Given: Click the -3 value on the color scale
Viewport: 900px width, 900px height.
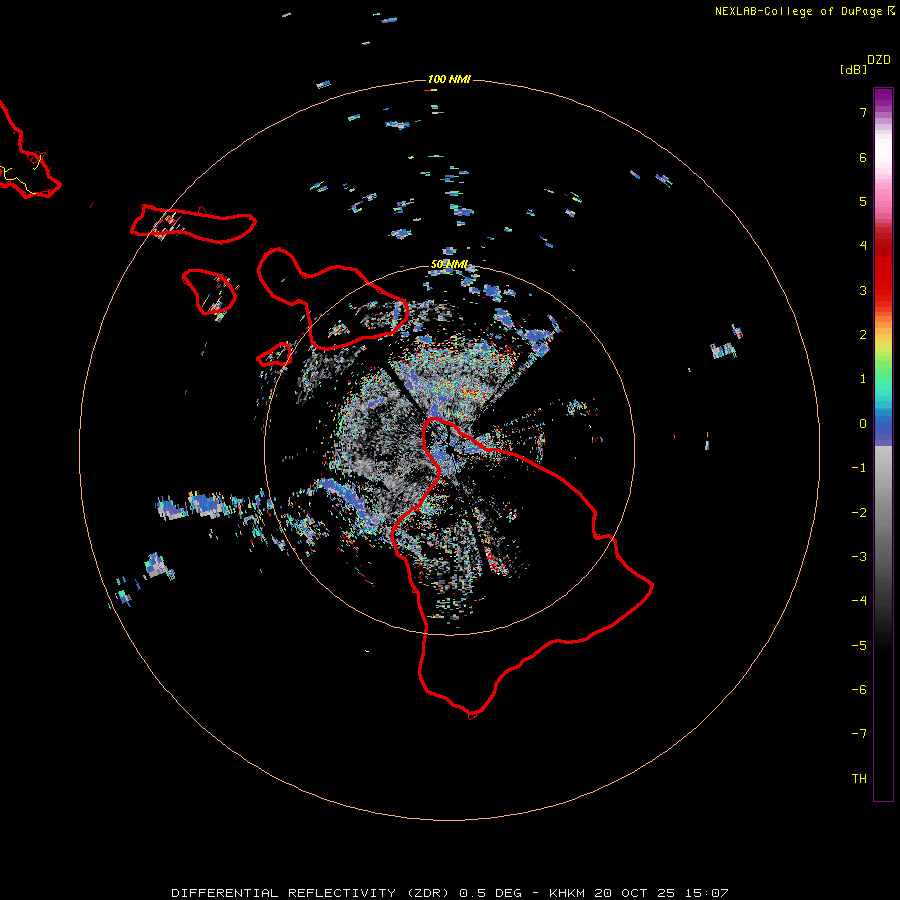Looking at the screenshot, I should tap(859, 557).
